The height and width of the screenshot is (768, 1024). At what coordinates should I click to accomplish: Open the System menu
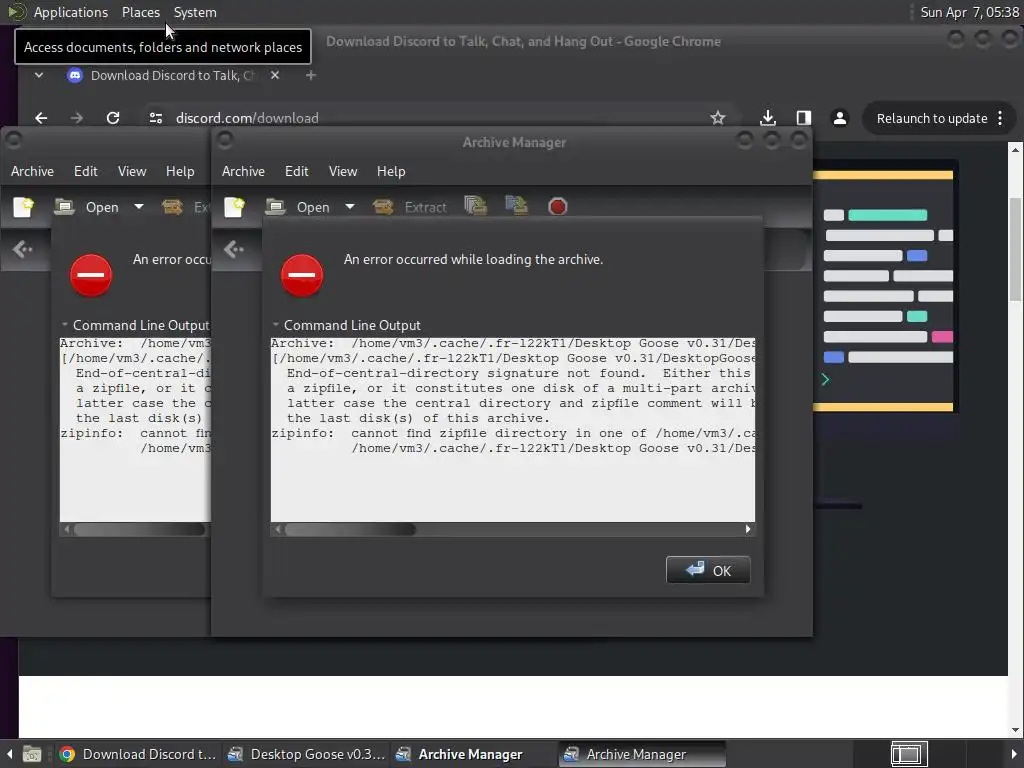[x=195, y=12]
